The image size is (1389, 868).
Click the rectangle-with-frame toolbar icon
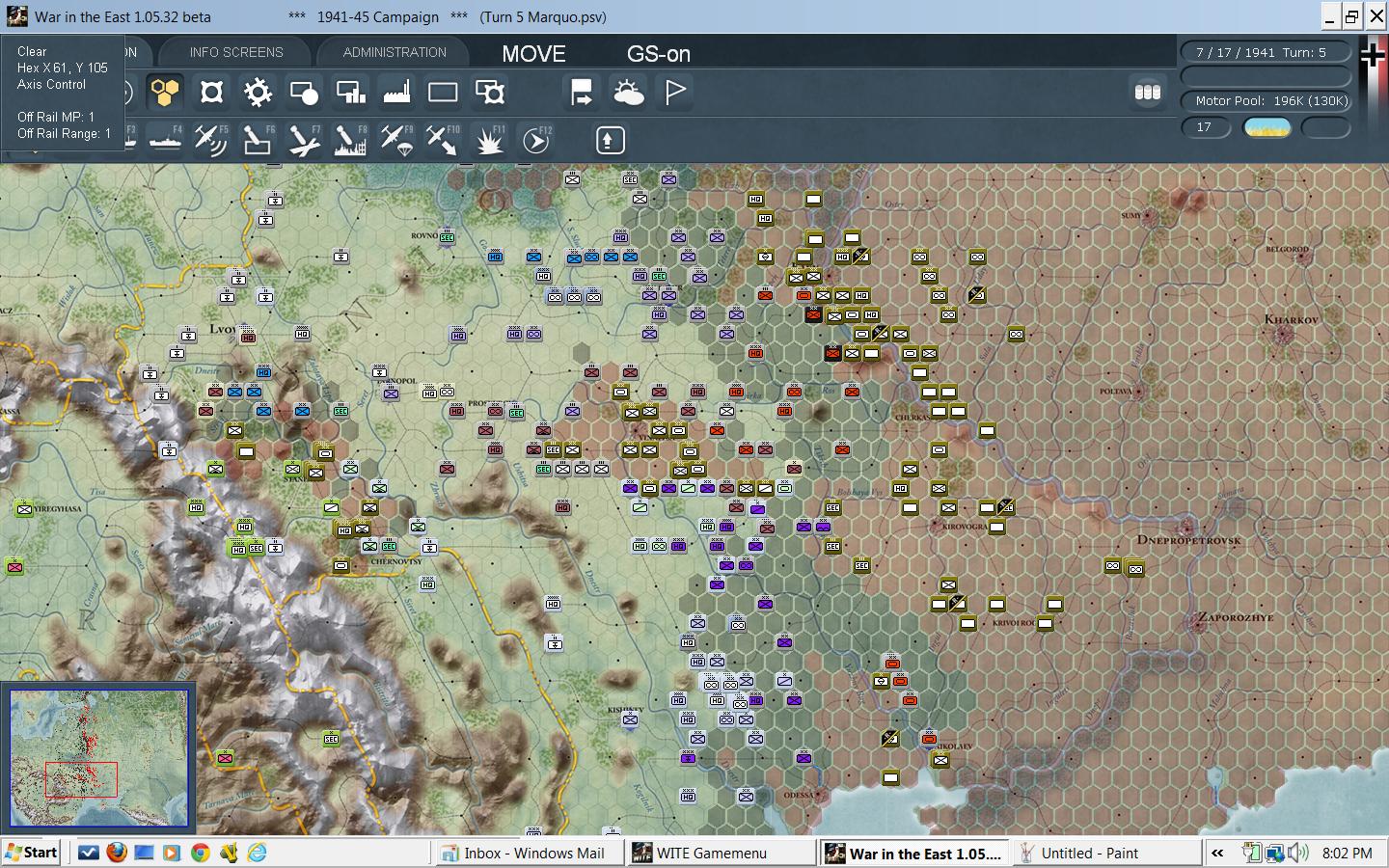point(489,93)
